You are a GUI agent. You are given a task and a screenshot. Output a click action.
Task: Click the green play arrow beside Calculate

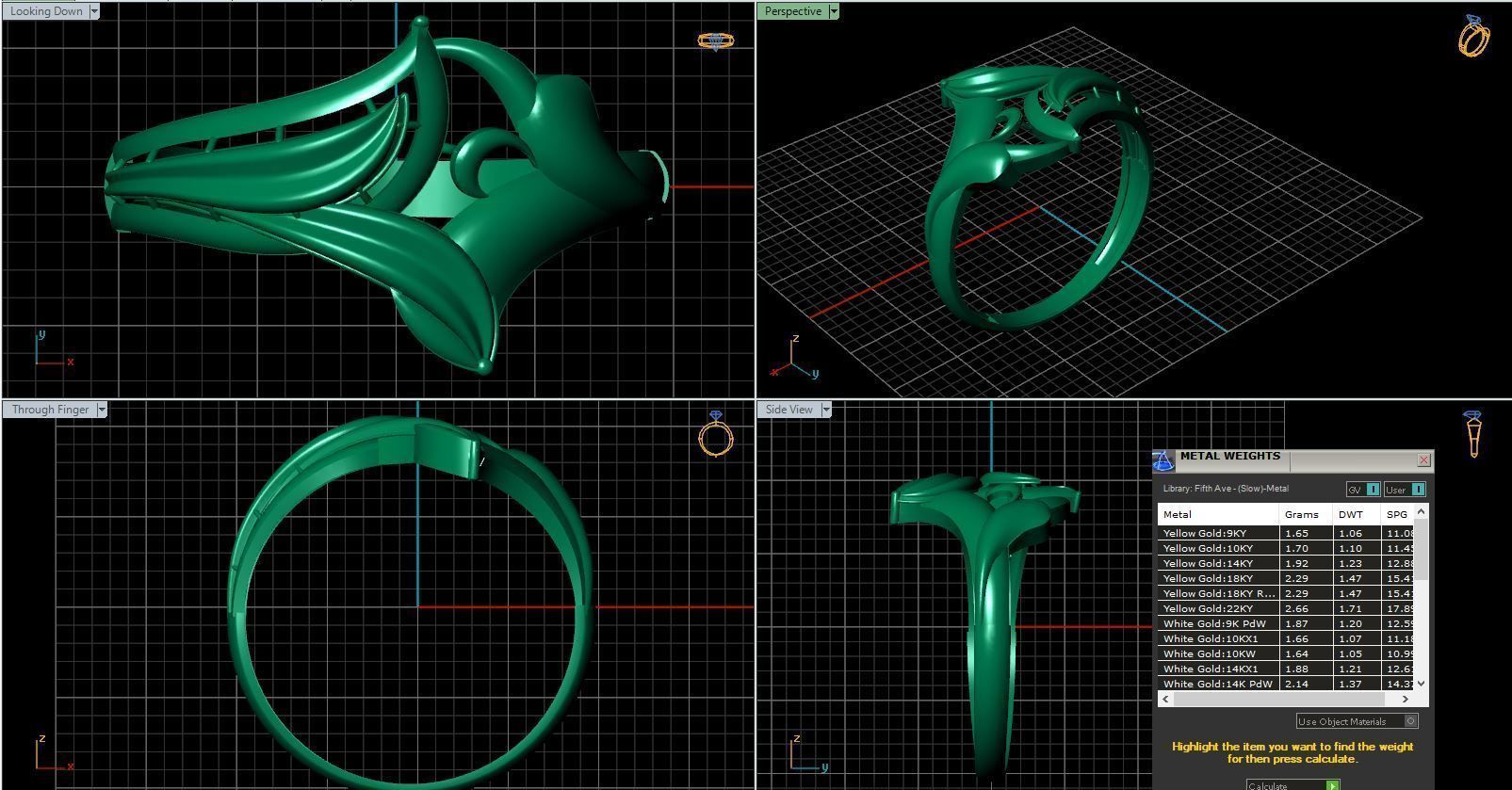coord(1332,785)
